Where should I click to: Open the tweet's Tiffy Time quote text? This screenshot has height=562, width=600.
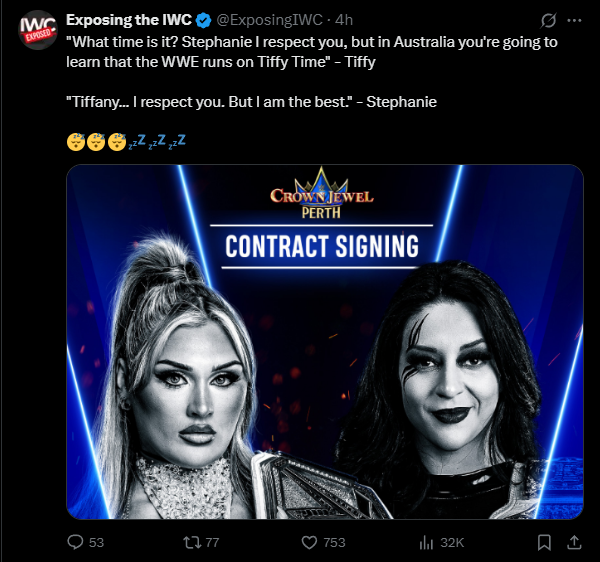pos(311,52)
